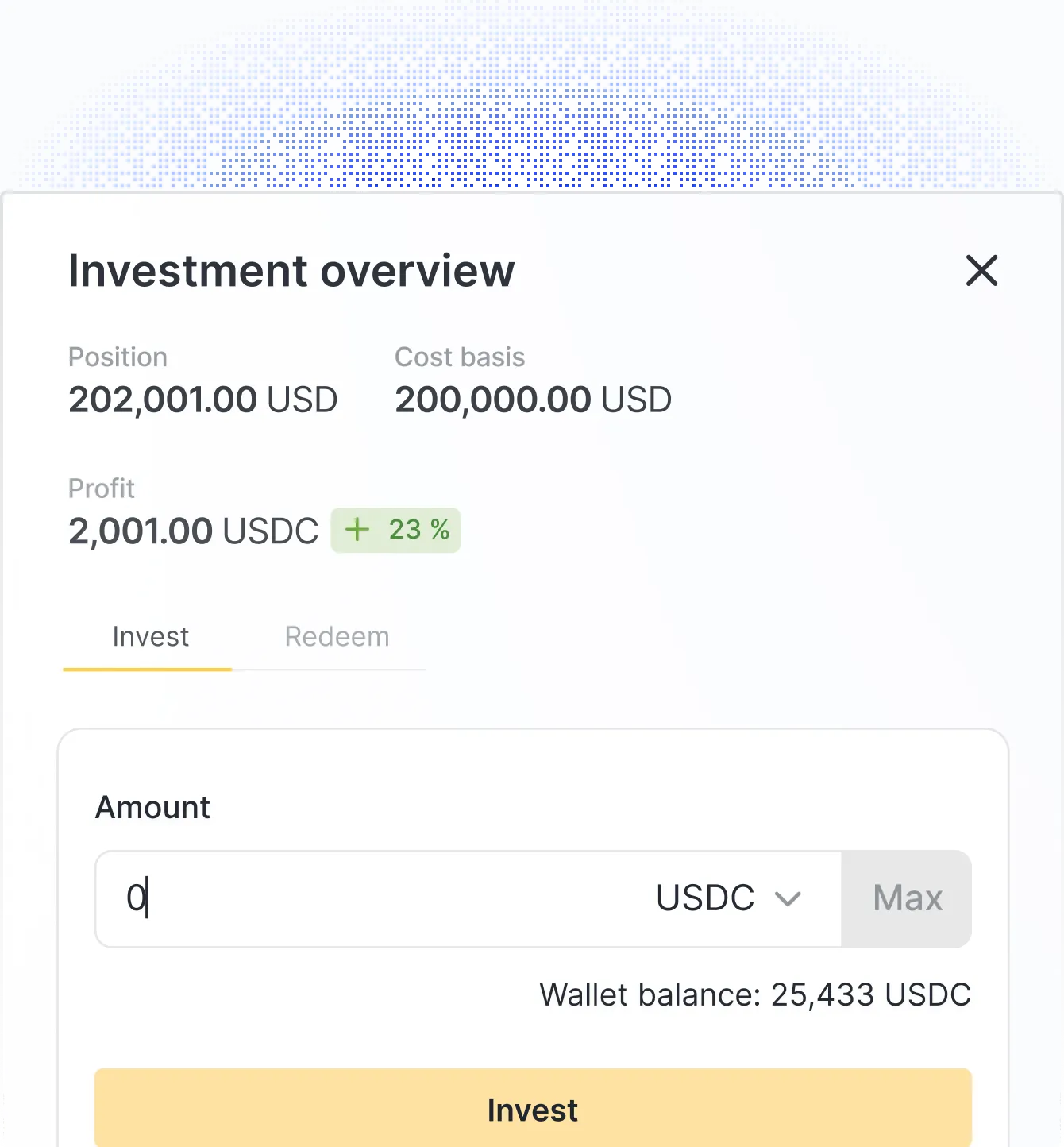1064x1147 pixels.
Task: Click the Cost basis label
Action: (460, 357)
